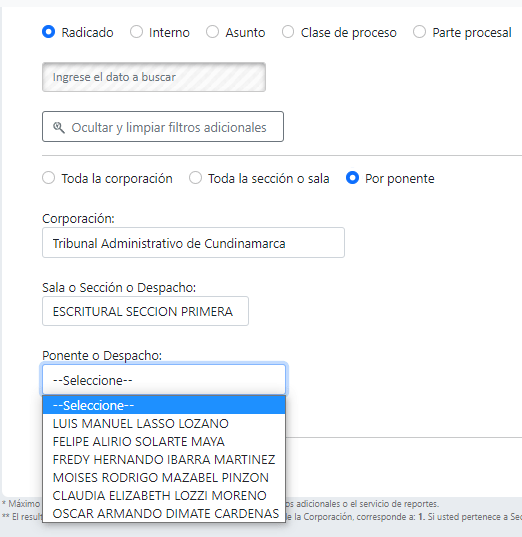This screenshot has height=537, width=522.
Task: Select the Radicado radio button
Action: click(49, 32)
